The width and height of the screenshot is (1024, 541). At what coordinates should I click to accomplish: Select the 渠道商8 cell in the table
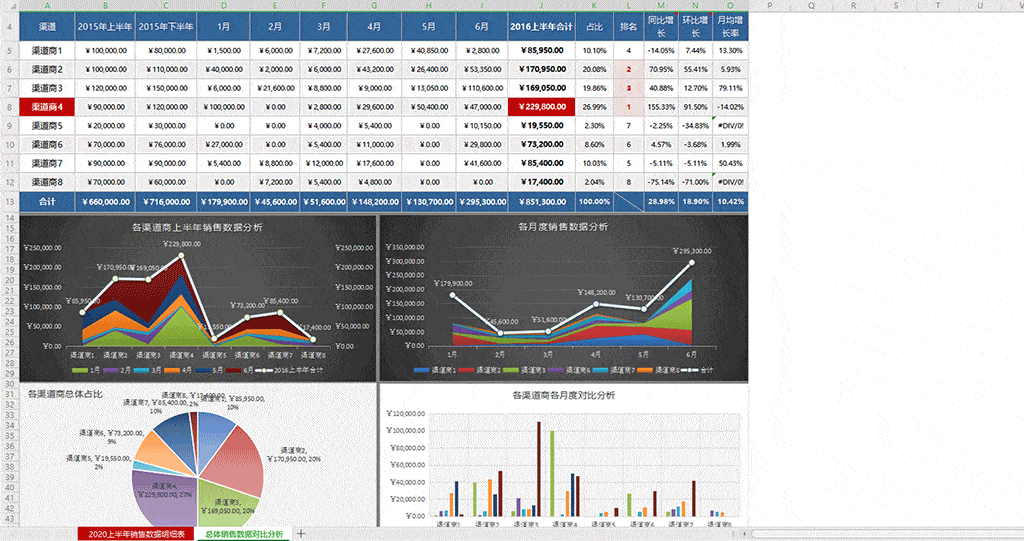[x=47, y=182]
